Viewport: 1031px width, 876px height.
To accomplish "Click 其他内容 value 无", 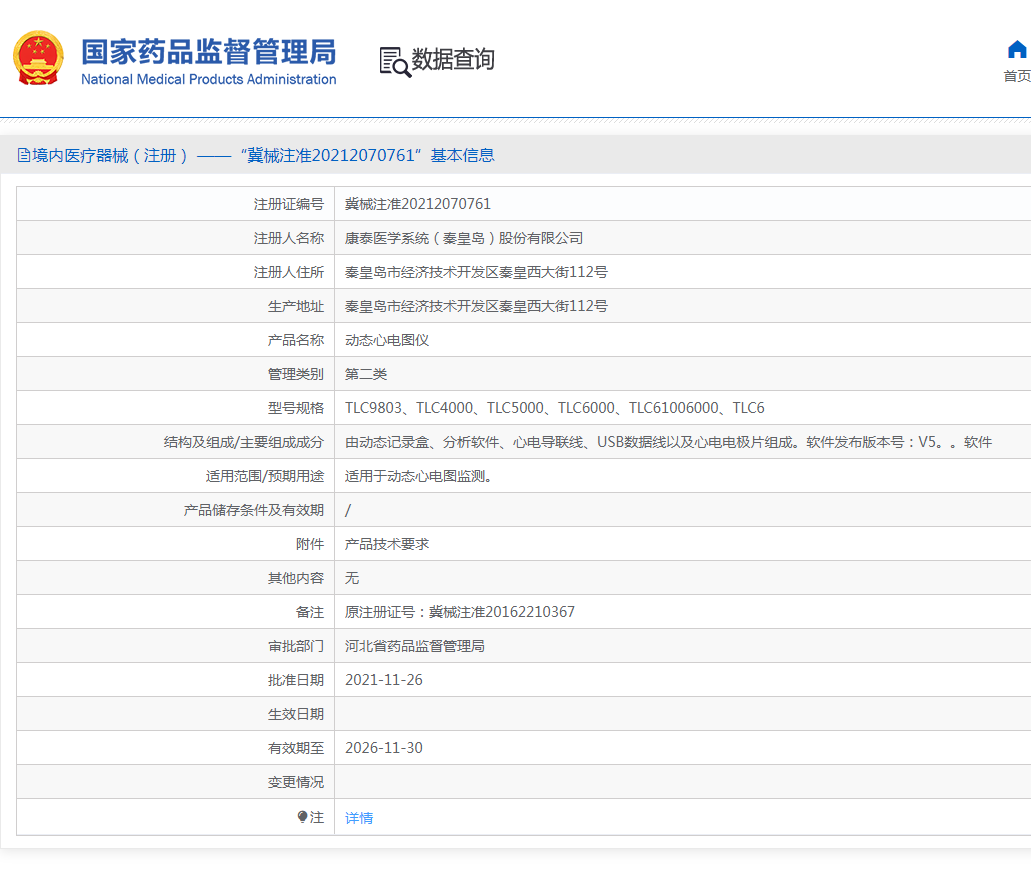I will point(352,578).
